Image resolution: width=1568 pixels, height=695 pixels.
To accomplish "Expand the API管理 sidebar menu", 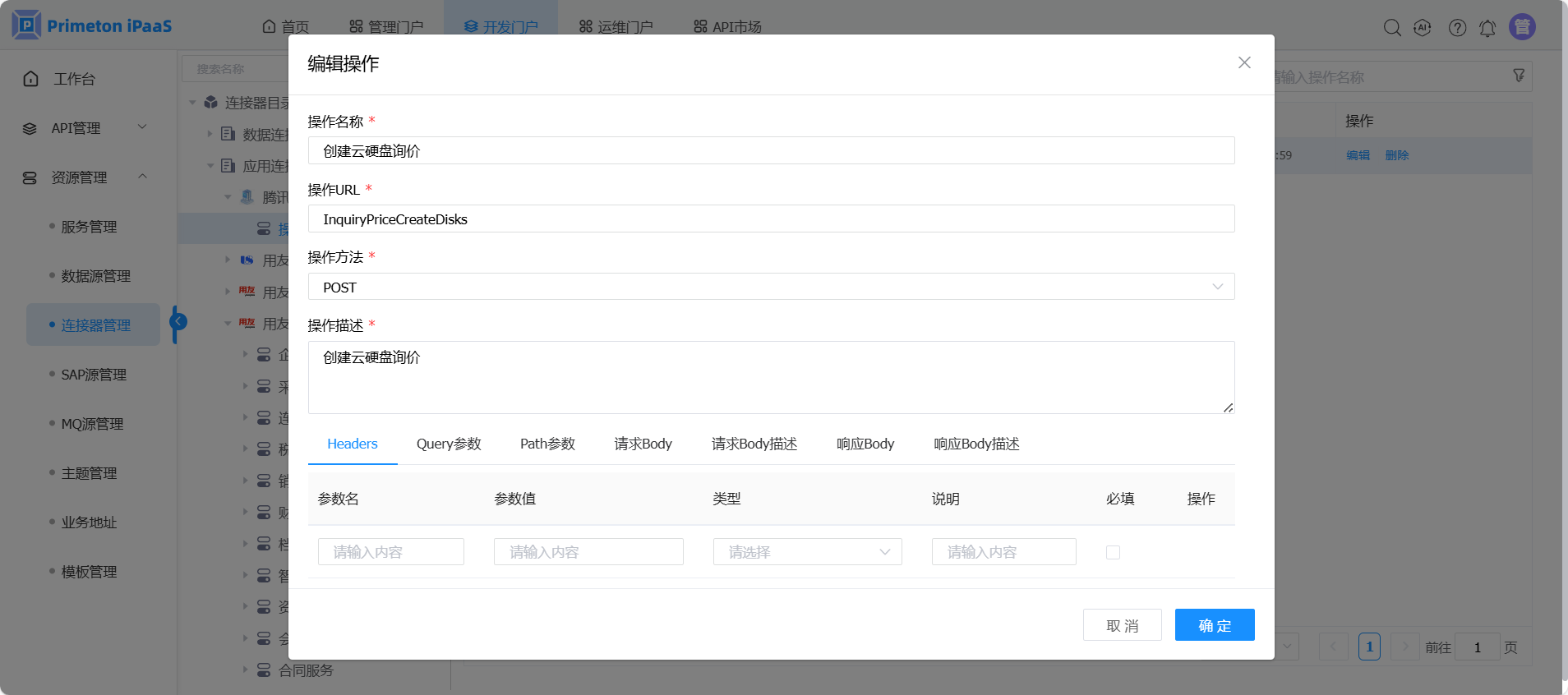I will (82, 128).
